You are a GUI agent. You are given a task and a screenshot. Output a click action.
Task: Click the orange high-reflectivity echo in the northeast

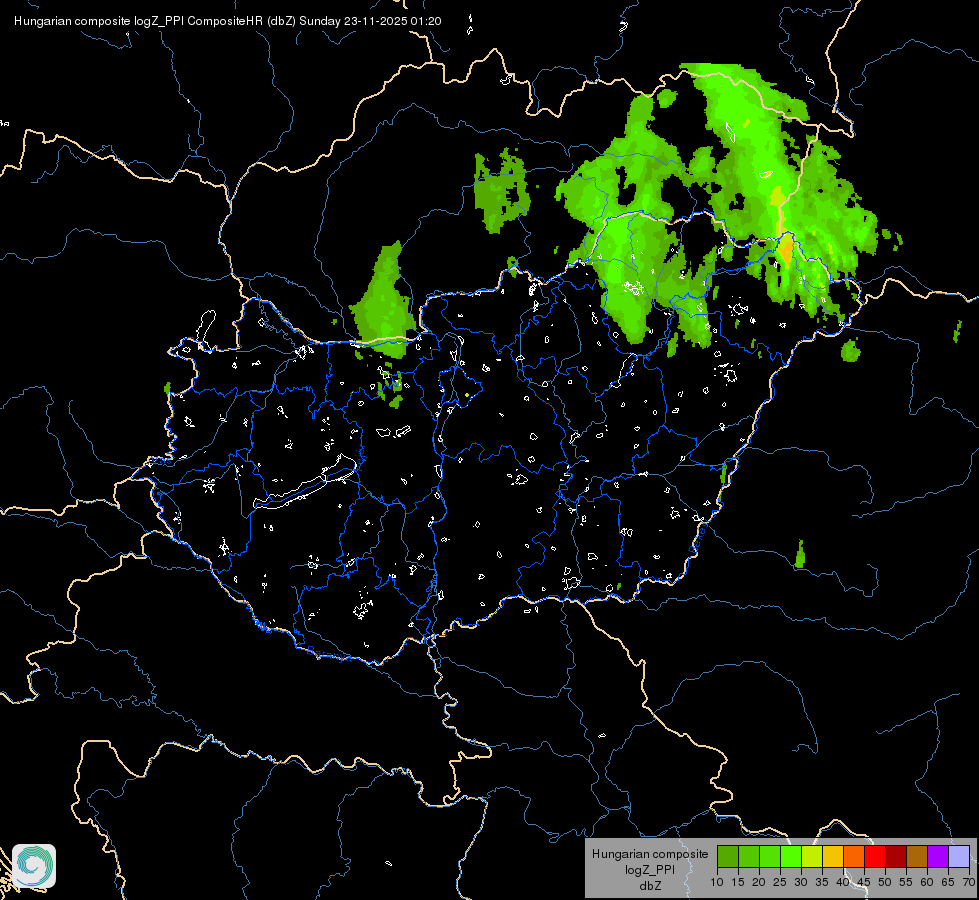(x=785, y=250)
